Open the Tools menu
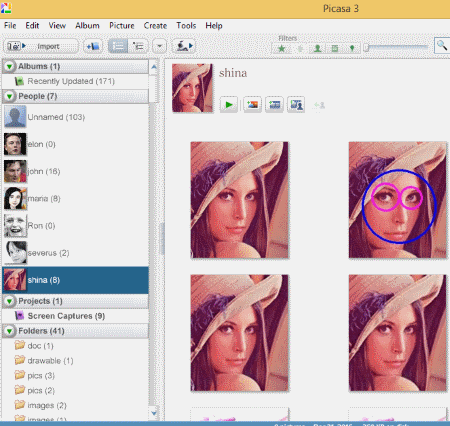This screenshot has height=426, width=450. point(186,26)
